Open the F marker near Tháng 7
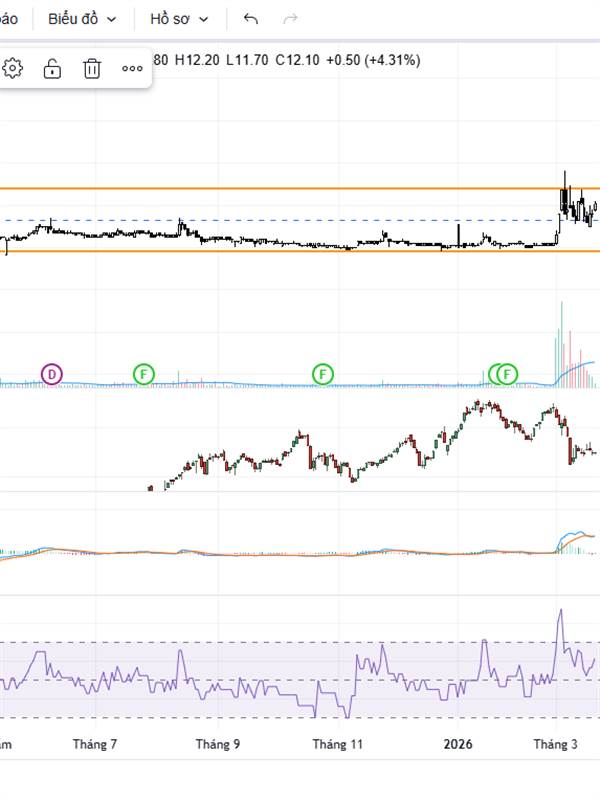The width and height of the screenshot is (600, 800). [144, 374]
